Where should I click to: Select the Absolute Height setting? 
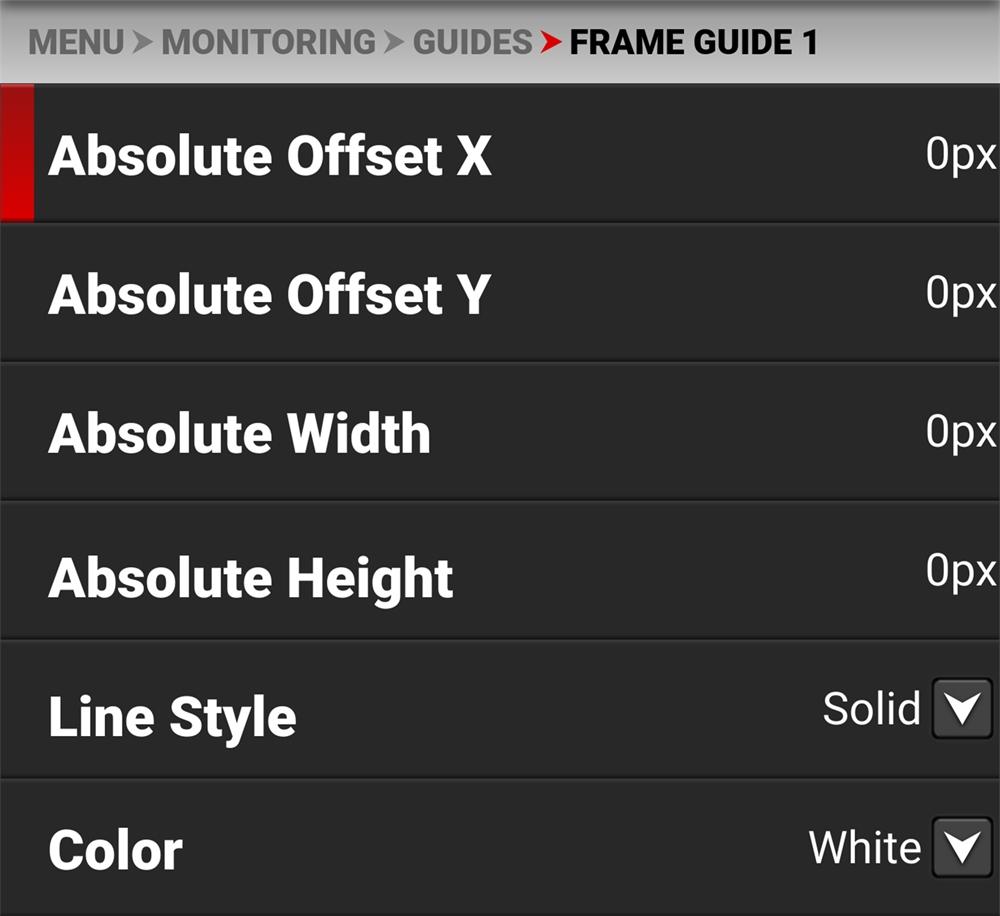pos(500,571)
